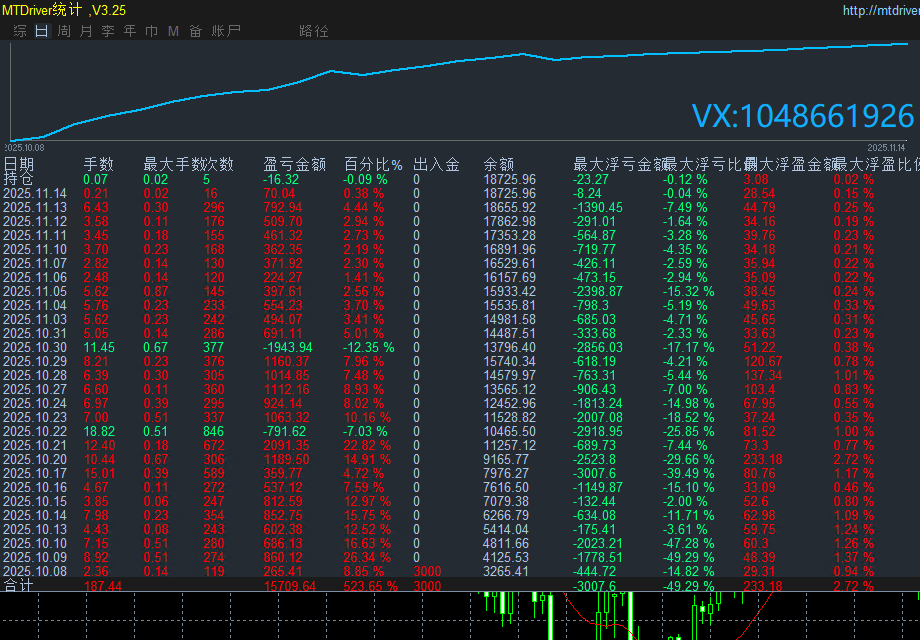Click the 日期 column header
The image size is (920, 640).
pyautogui.click(x=19, y=164)
